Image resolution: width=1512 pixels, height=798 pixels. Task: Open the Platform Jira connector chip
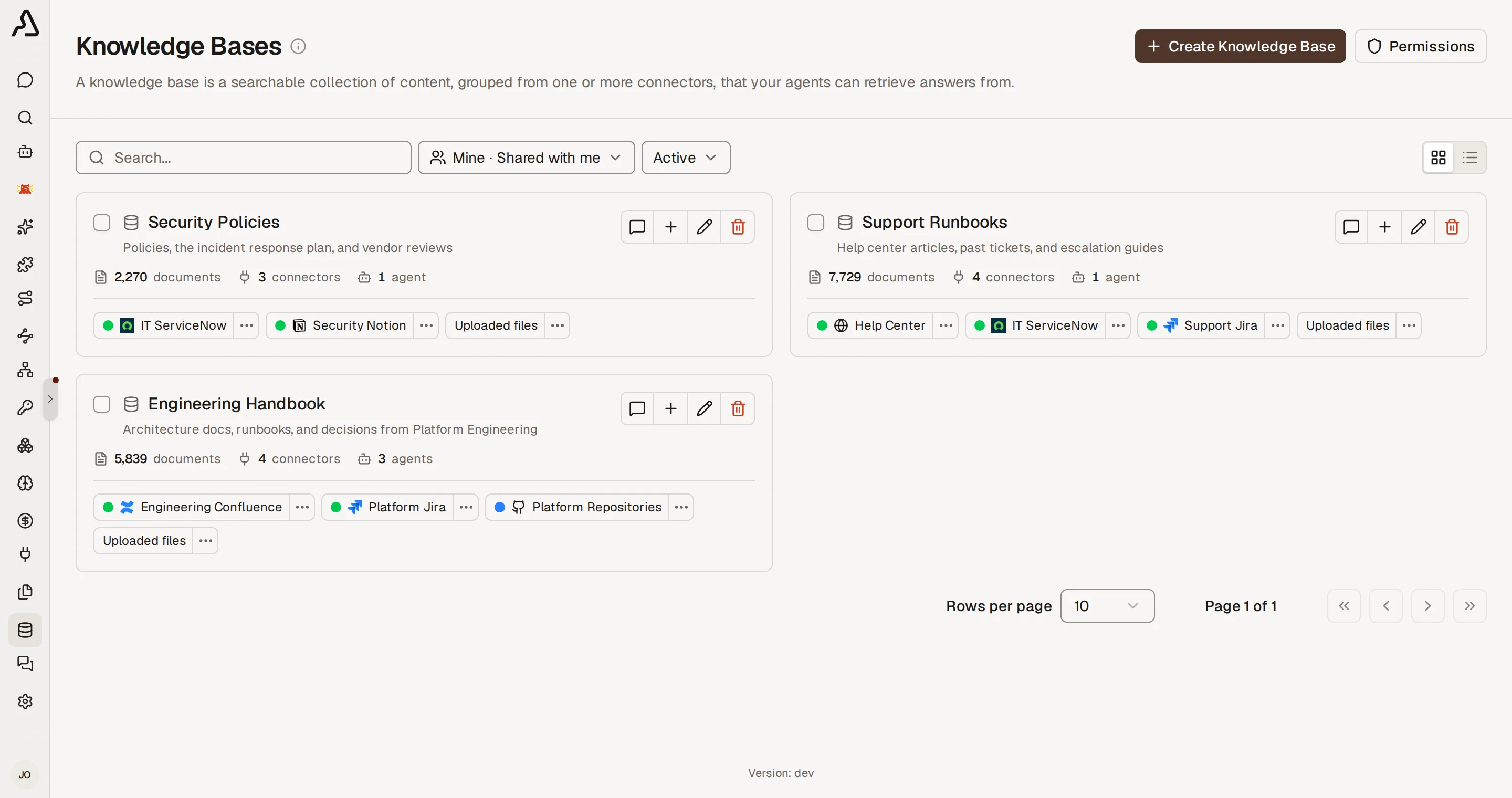click(387, 507)
